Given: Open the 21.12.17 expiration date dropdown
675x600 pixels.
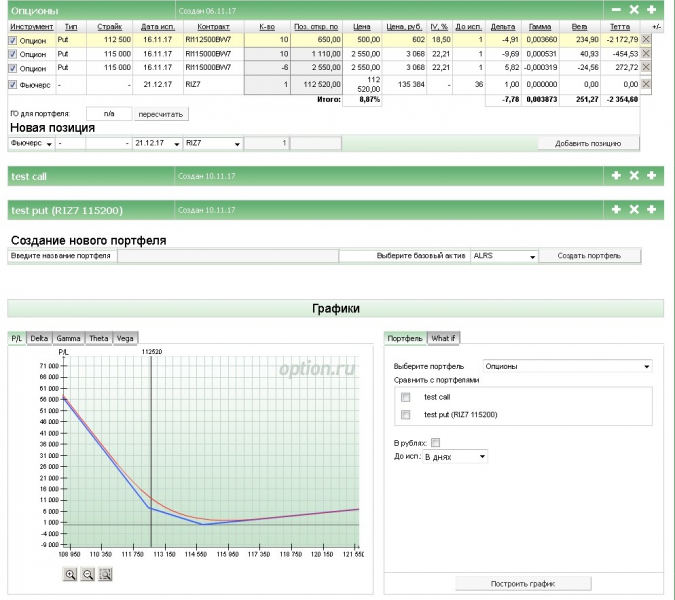Looking at the screenshot, I should (x=157, y=143).
